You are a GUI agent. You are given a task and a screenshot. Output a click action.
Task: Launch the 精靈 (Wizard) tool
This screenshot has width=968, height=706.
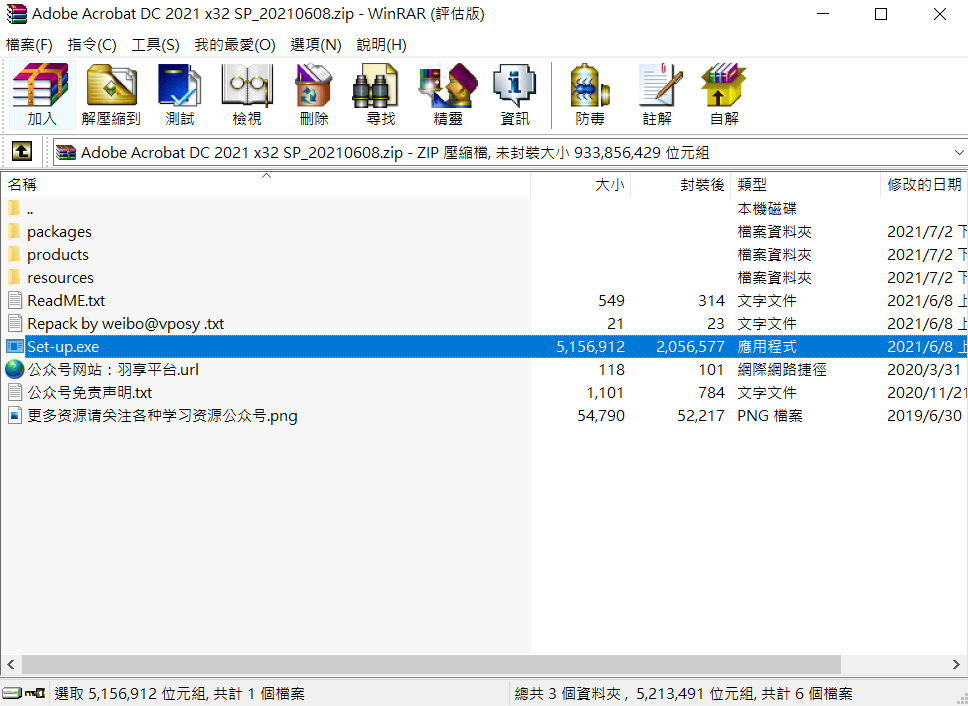(448, 95)
